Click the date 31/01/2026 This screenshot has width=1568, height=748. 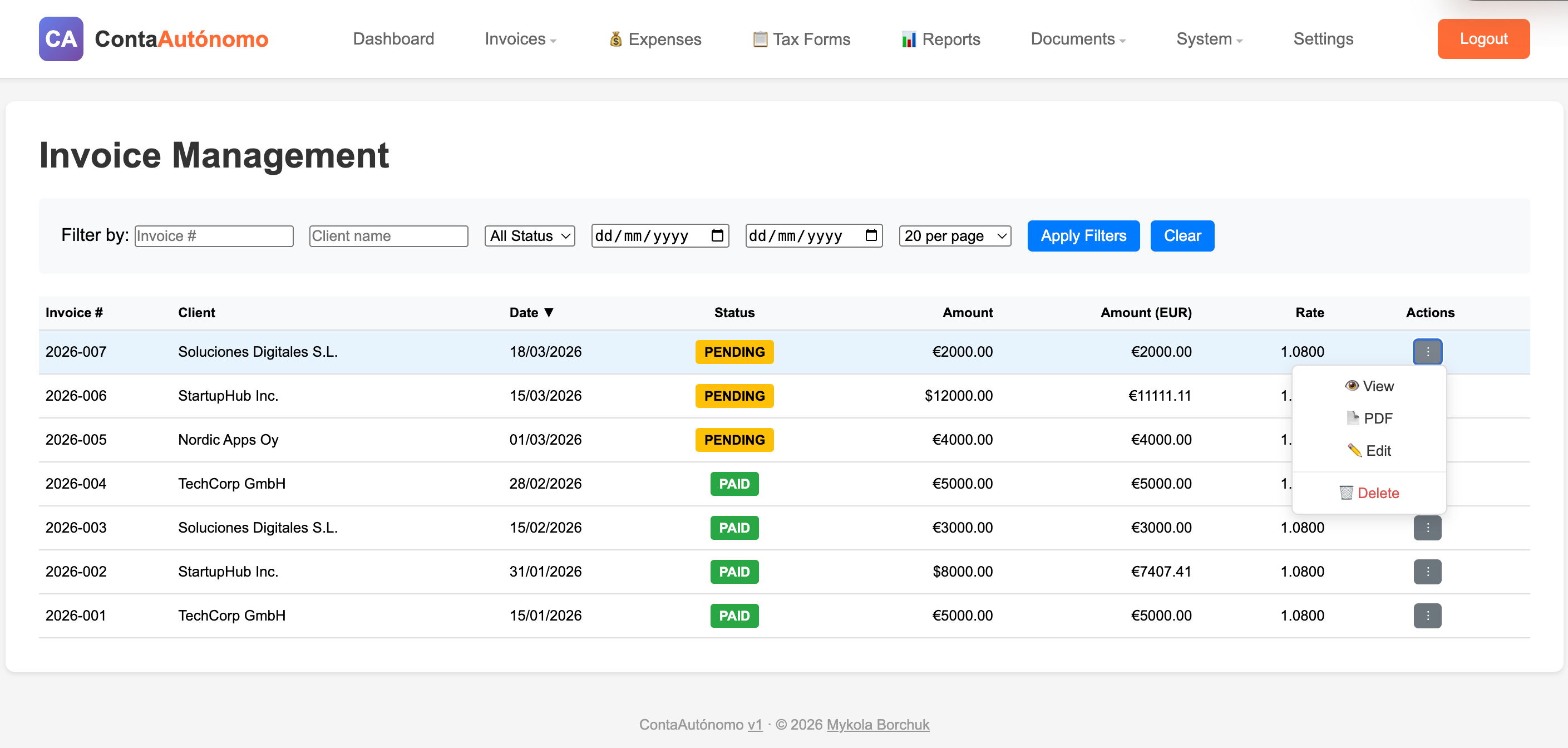[545, 572]
